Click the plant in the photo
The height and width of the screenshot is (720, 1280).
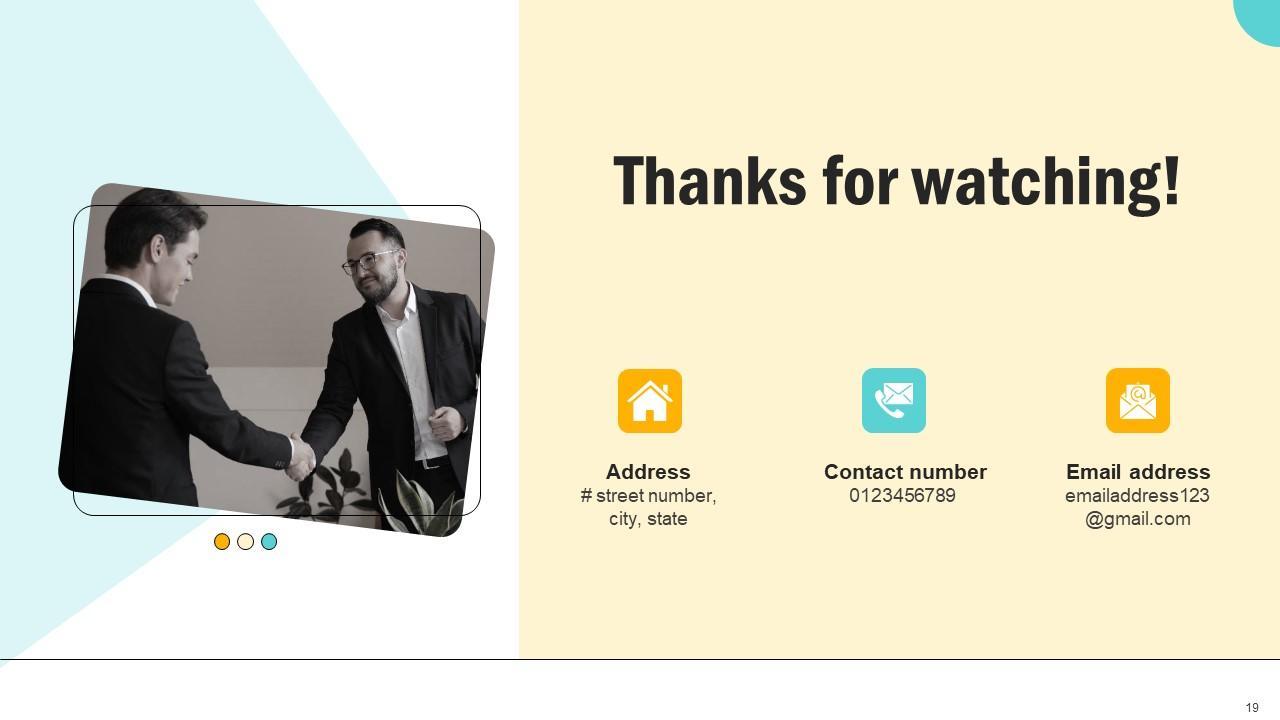tap(420, 500)
